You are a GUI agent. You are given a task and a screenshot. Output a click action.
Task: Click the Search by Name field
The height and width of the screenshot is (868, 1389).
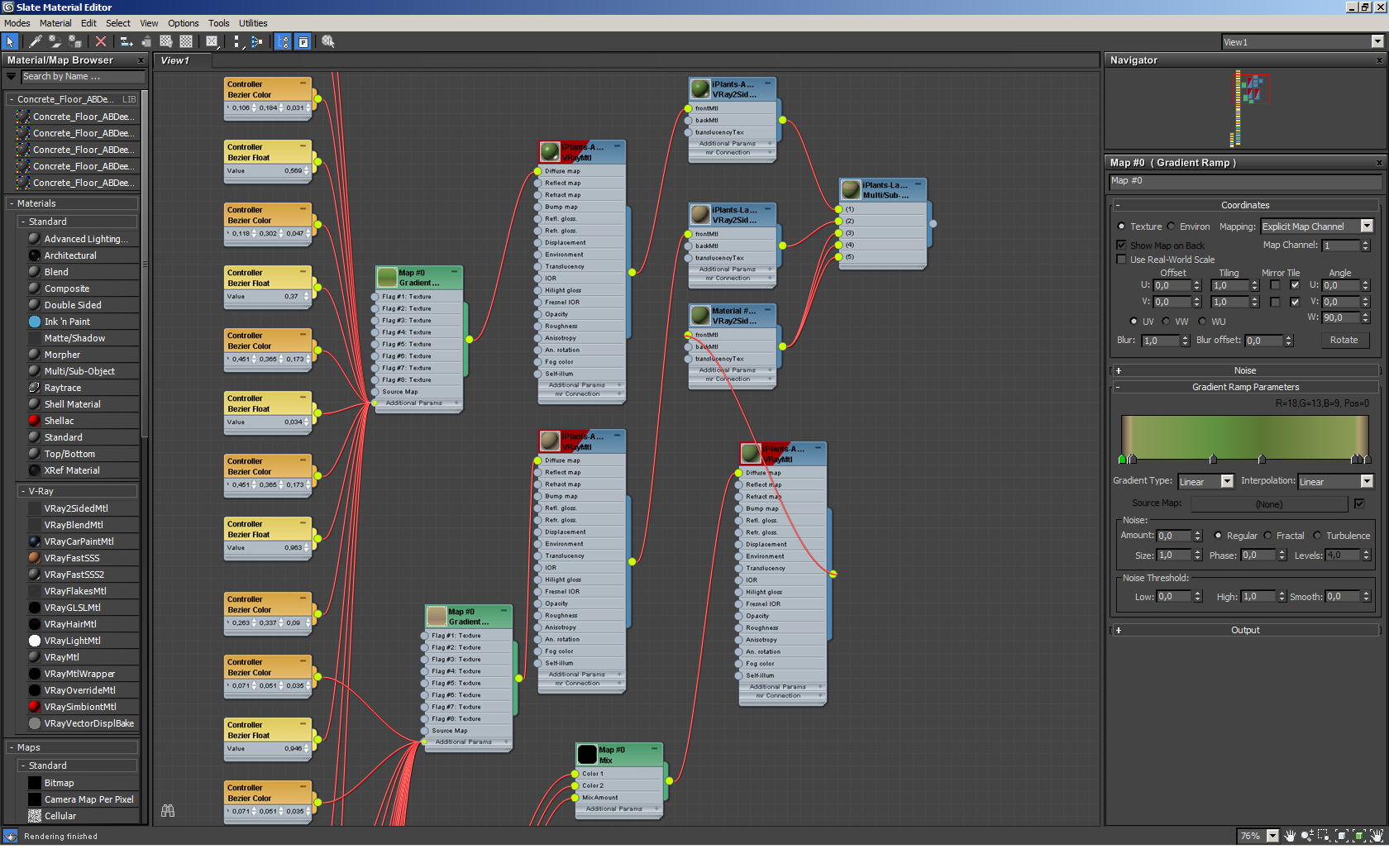pos(83,76)
